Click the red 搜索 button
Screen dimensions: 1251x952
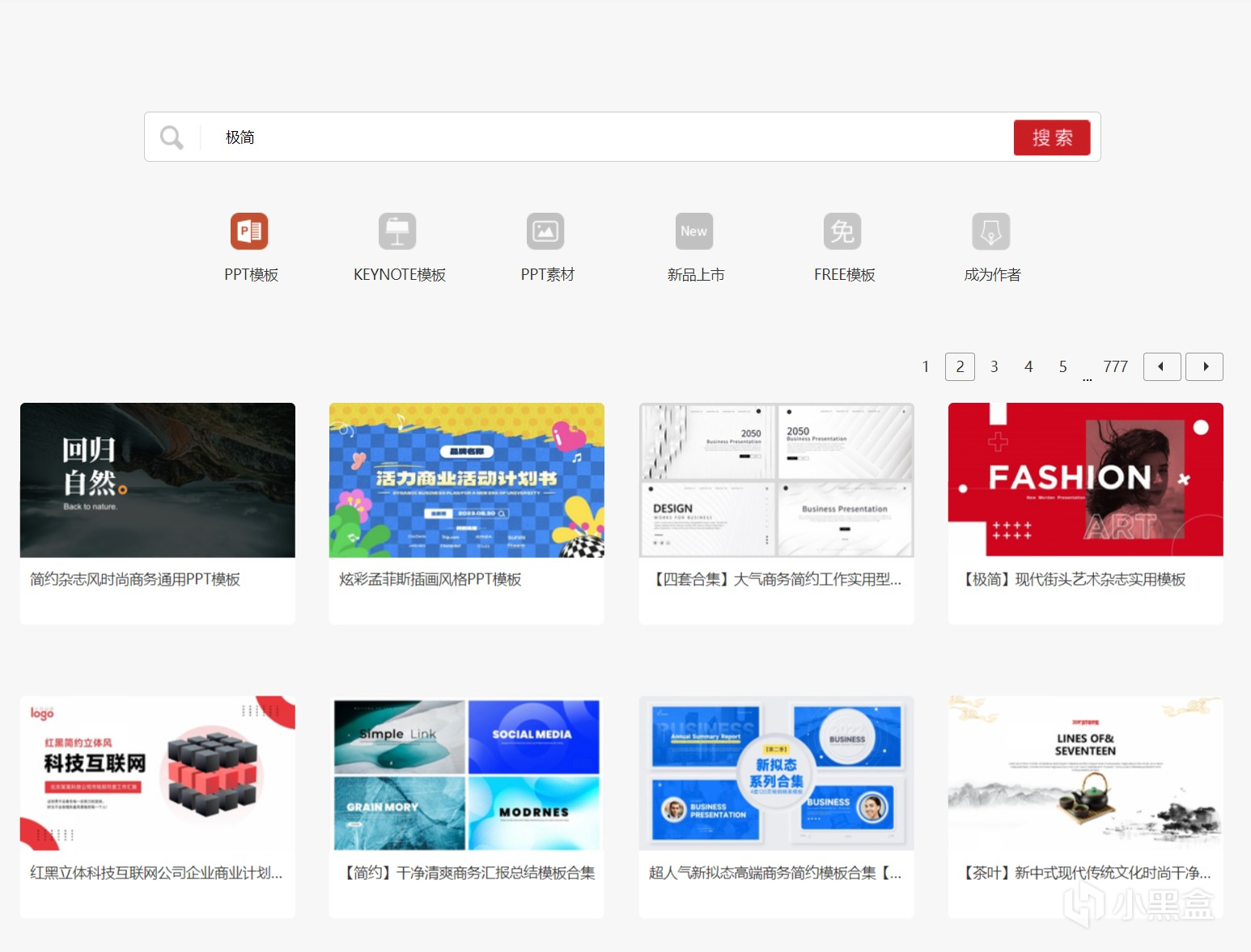1052,138
